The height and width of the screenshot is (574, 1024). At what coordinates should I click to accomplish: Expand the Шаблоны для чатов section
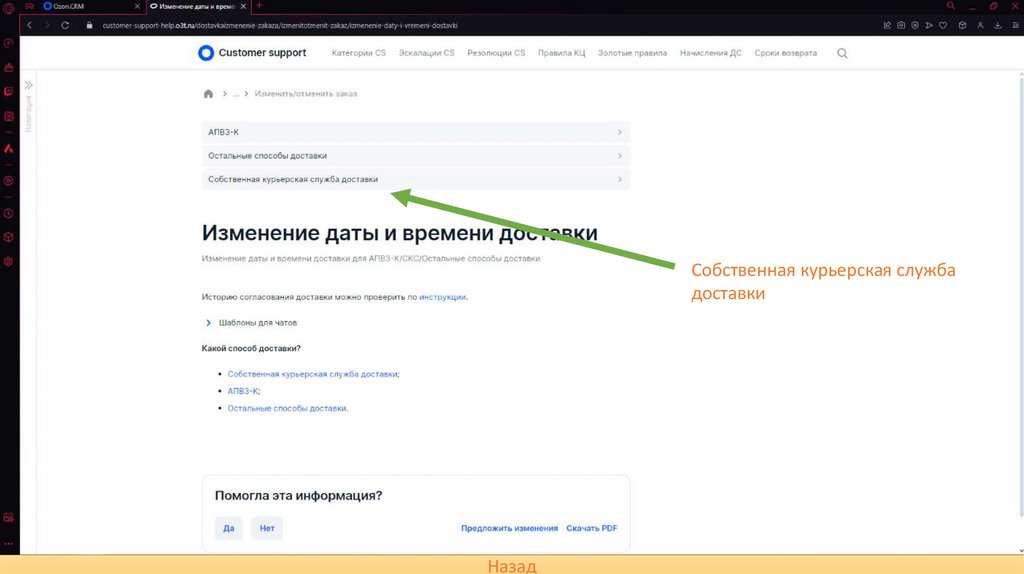coord(251,323)
